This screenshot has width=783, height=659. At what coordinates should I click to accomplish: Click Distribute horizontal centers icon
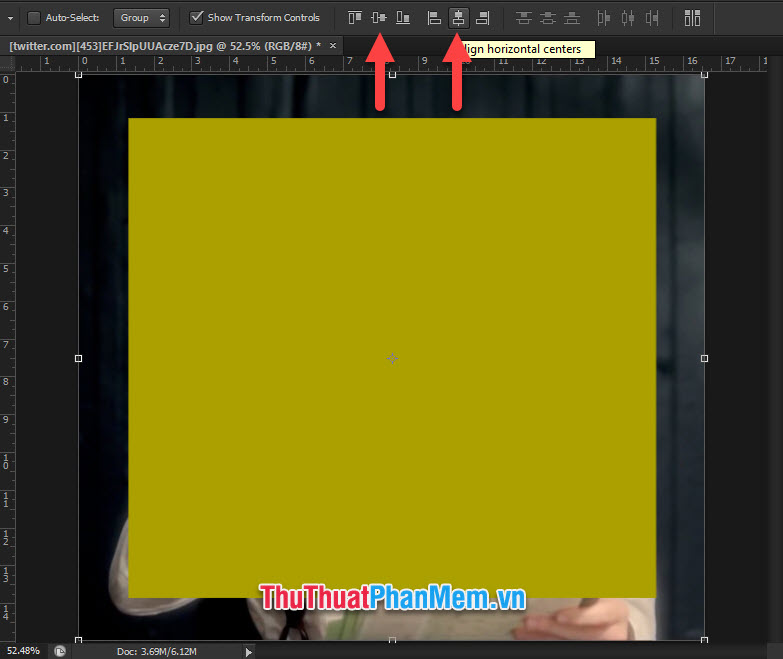click(628, 18)
